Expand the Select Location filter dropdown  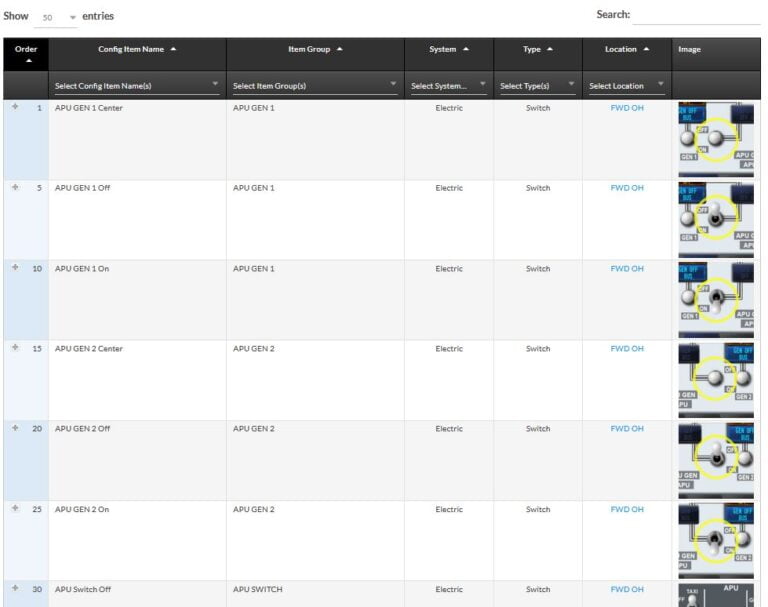[626, 85]
